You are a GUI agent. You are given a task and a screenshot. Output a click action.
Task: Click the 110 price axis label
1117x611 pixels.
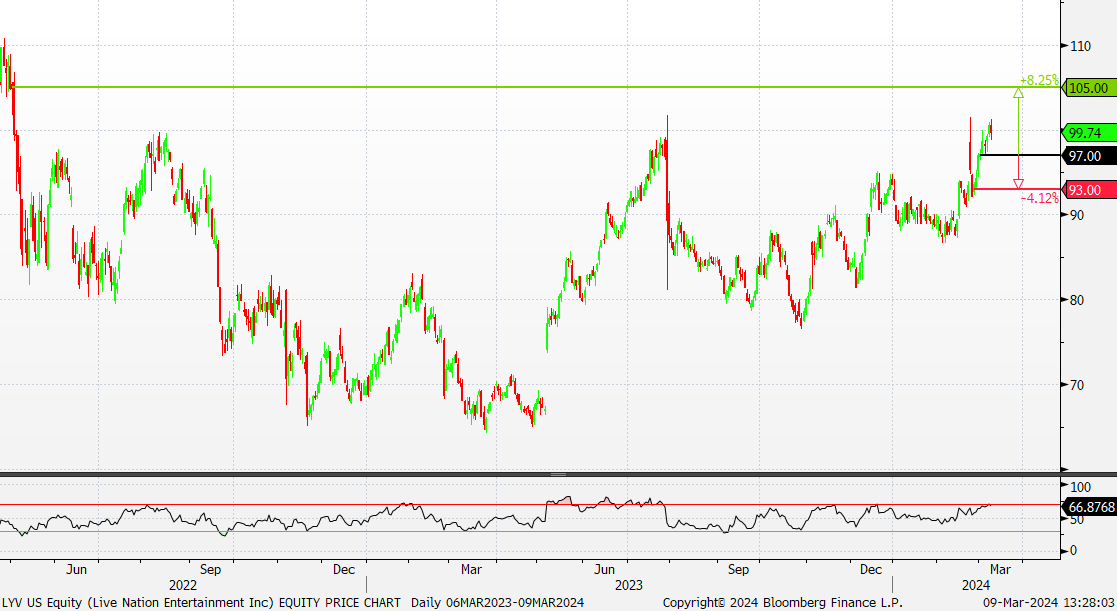[1080, 46]
